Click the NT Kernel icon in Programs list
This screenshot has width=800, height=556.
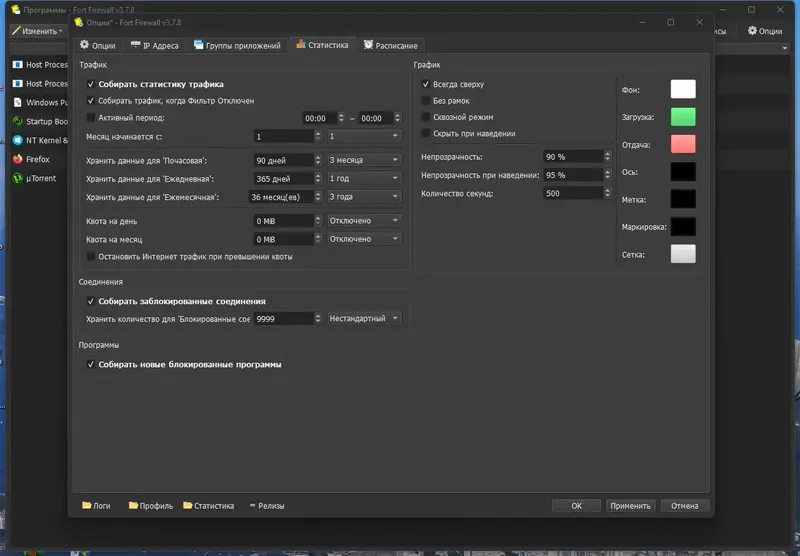click(x=18, y=140)
